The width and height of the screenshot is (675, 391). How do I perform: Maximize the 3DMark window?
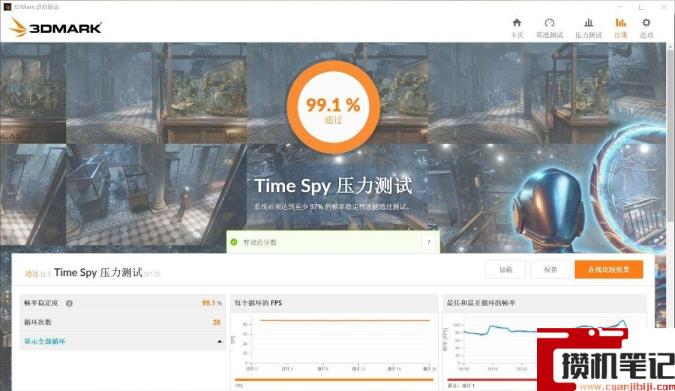[641, 6]
